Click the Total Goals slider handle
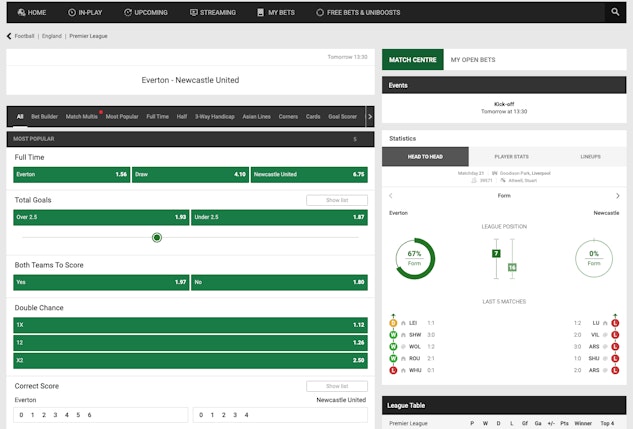 pyautogui.click(x=157, y=237)
